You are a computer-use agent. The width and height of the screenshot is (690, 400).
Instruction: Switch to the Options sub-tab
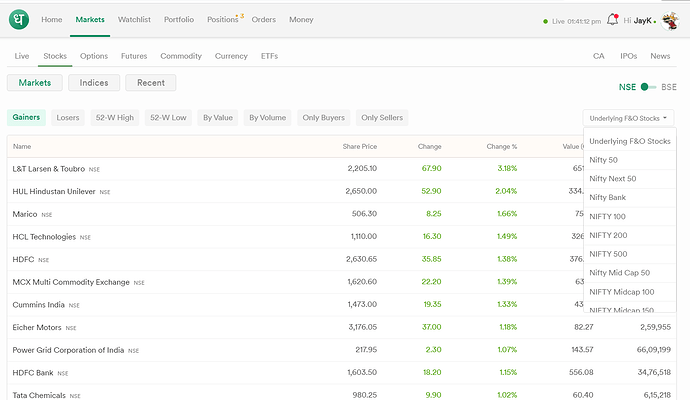pyautogui.click(x=94, y=56)
